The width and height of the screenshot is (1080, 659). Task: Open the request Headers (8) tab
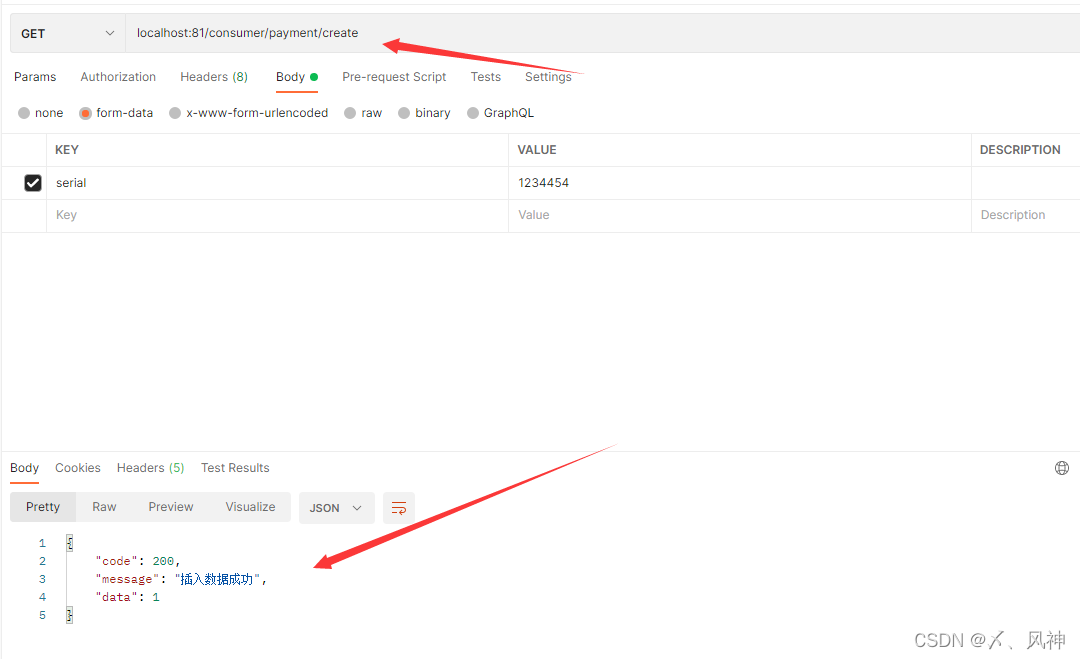click(214, 76)
